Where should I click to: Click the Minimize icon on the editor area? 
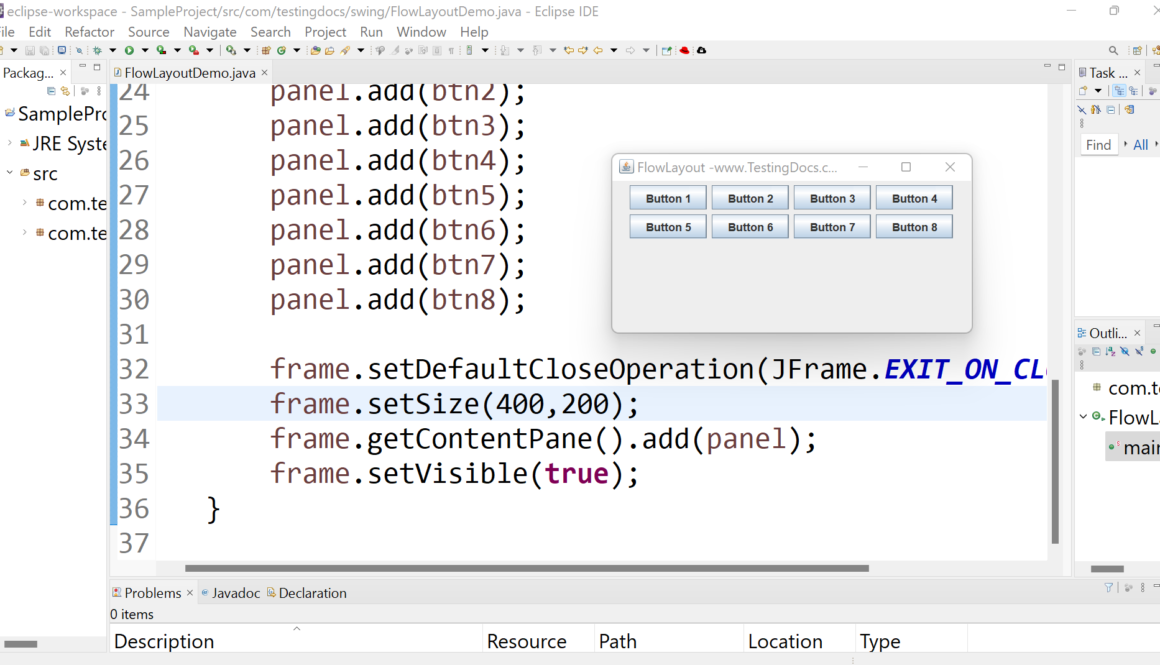[x=1045, y=66]
